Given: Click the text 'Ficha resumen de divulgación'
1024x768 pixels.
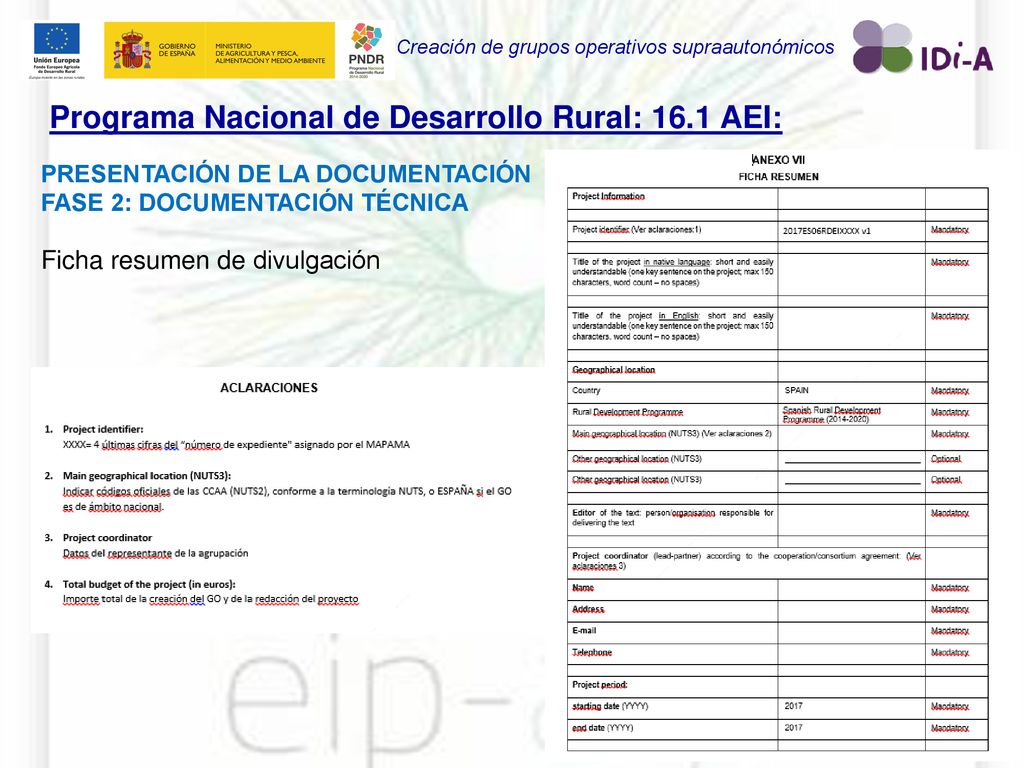Looking at the screenshot, I should click(x=210, y=260).
